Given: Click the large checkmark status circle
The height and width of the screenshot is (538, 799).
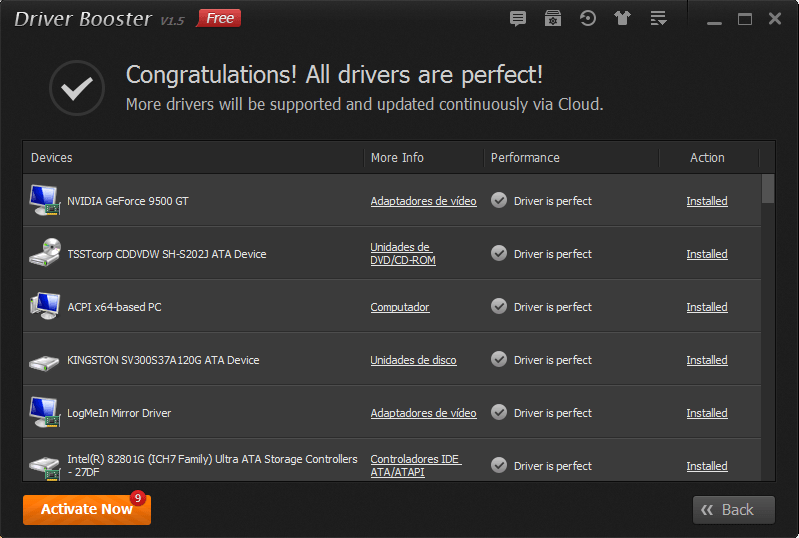Looking at the screenshot, I should (x=77, y=88).
